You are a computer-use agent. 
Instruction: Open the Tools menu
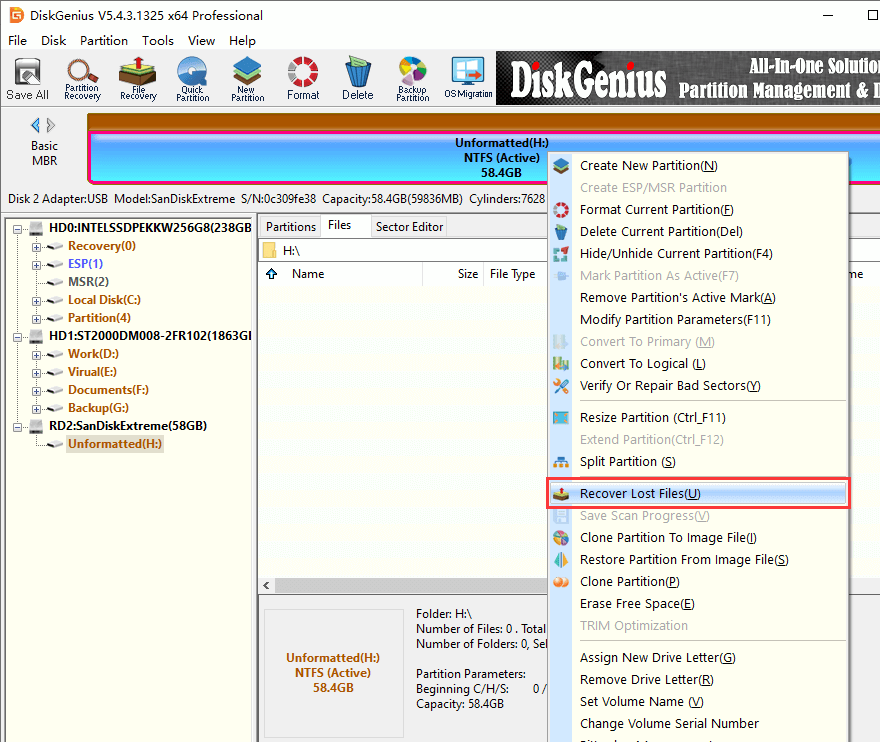pyautogui.click(x=158, y=41)
